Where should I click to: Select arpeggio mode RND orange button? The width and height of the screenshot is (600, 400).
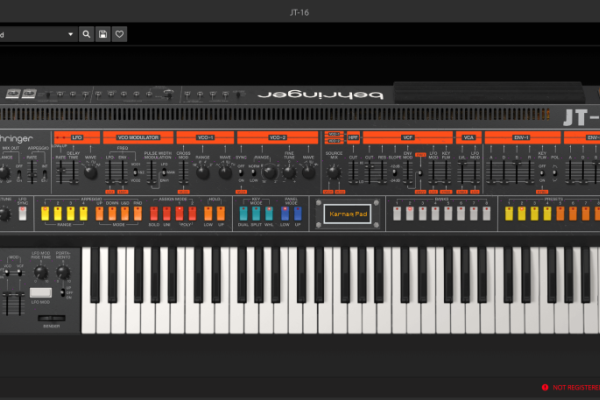138,214
